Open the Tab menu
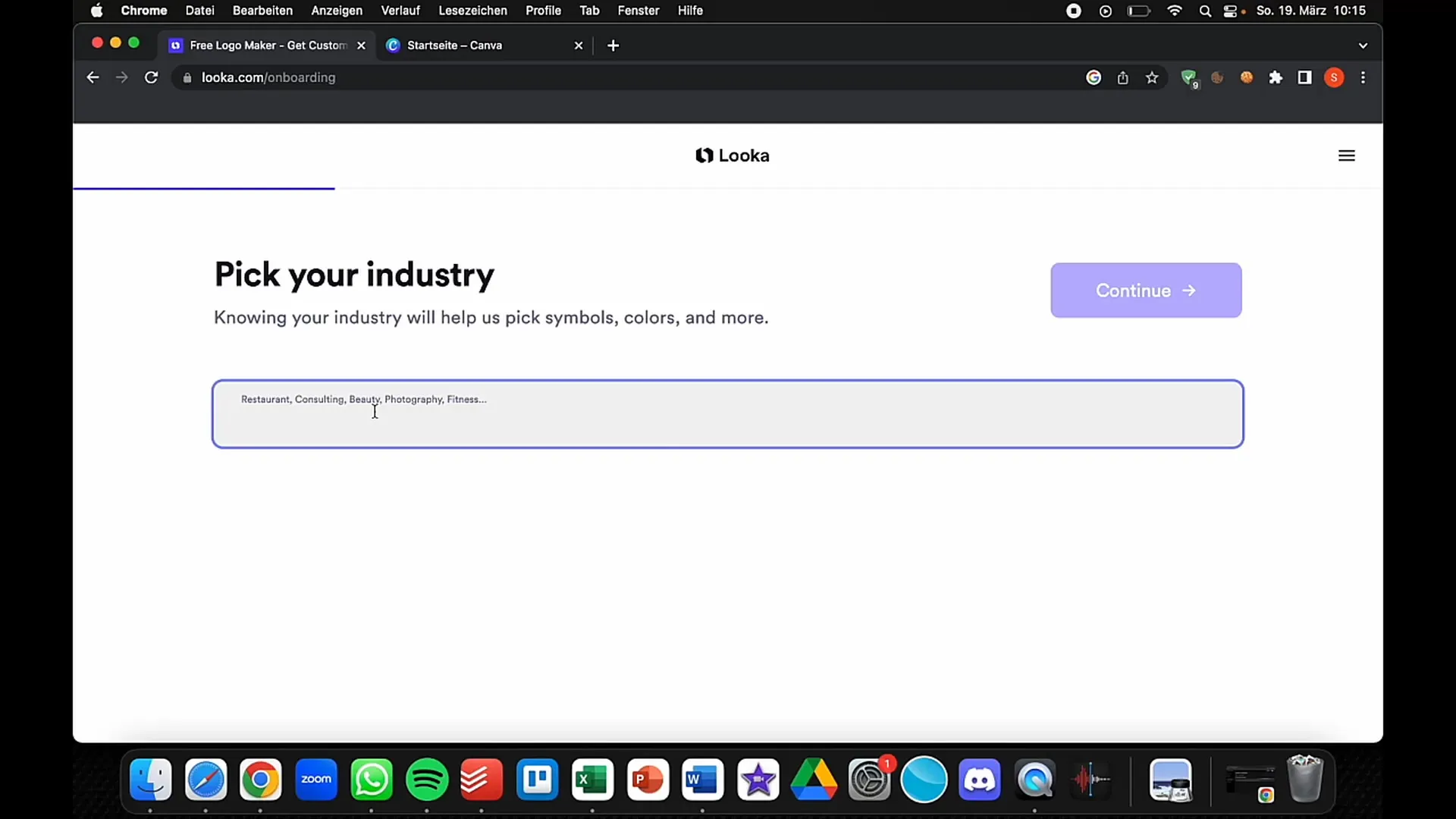The image size is (1456, 819). [x=589, y=11]
